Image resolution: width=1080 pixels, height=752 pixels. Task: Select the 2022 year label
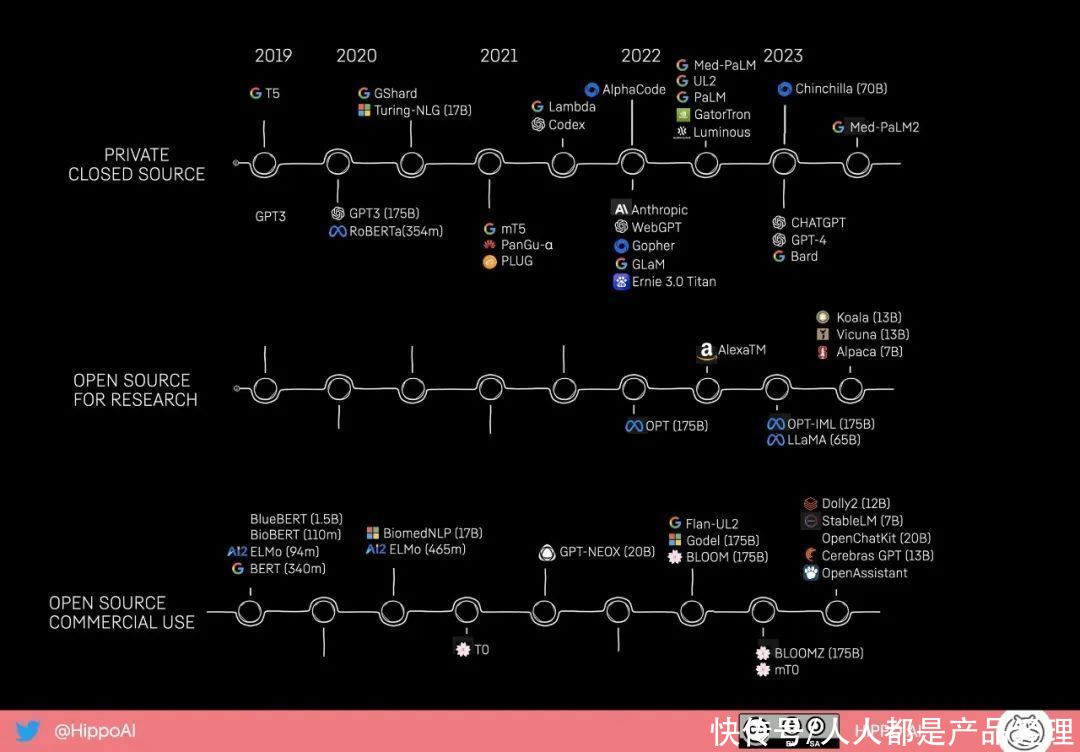641,56
